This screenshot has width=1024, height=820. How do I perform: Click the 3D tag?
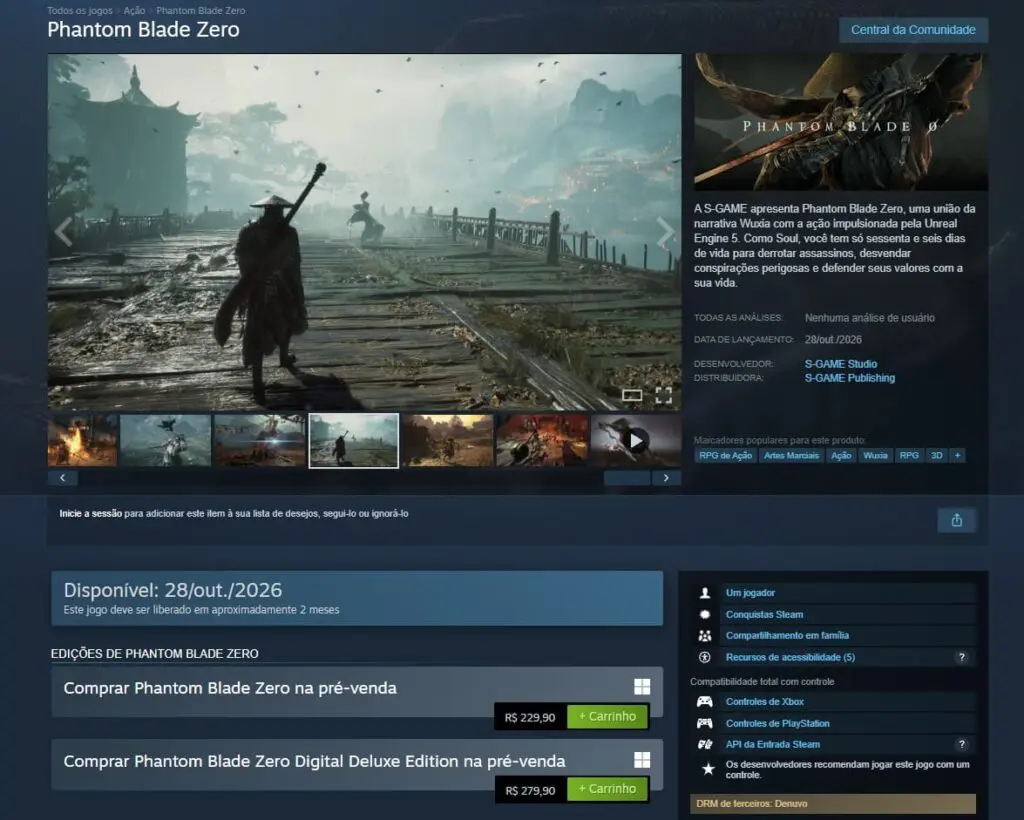(936, 456)
